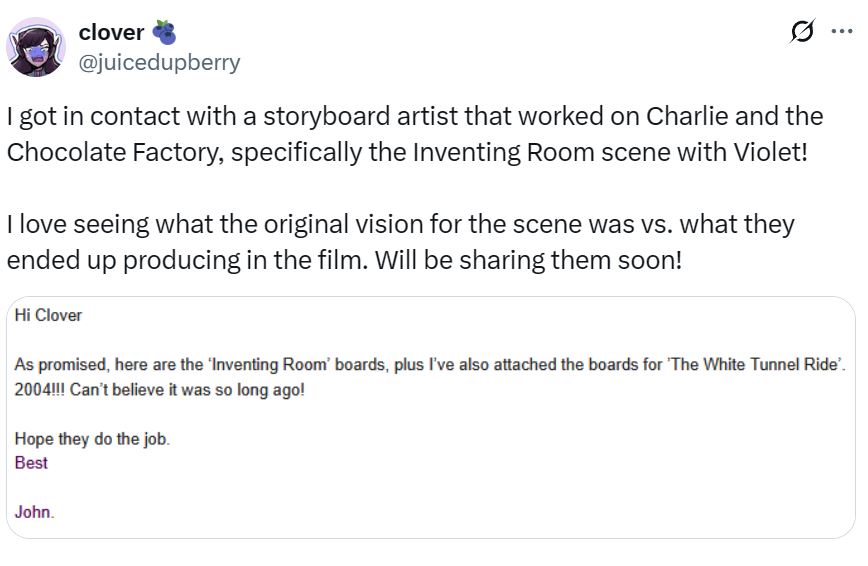This screenshot has height=566, width=868.
Task: Click the "Hope they do the job." line
Action: 92,439
